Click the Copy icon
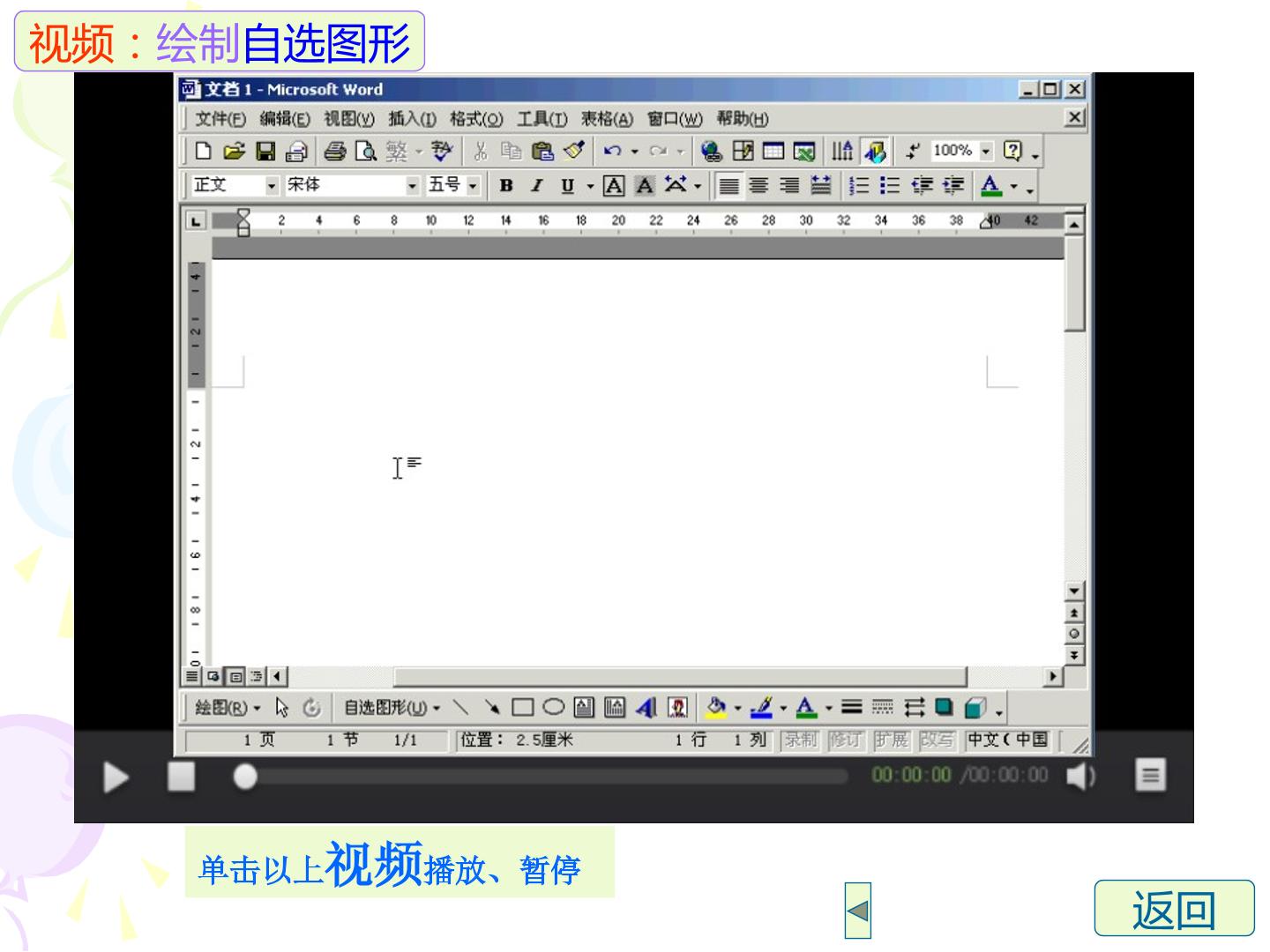The image size is (1270, 952). click(512, 152)
